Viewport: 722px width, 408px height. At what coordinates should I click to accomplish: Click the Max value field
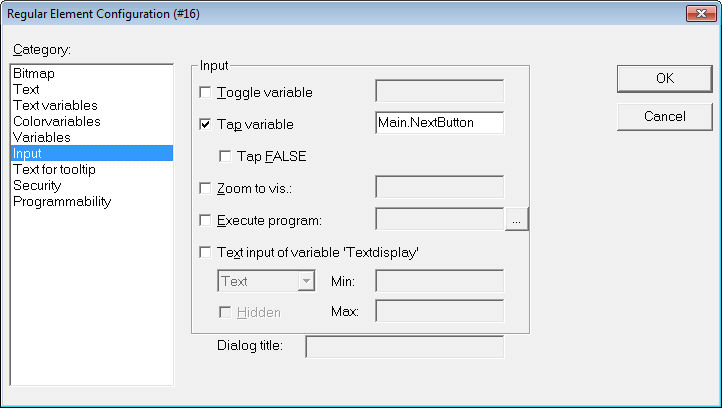click(440, 311)
